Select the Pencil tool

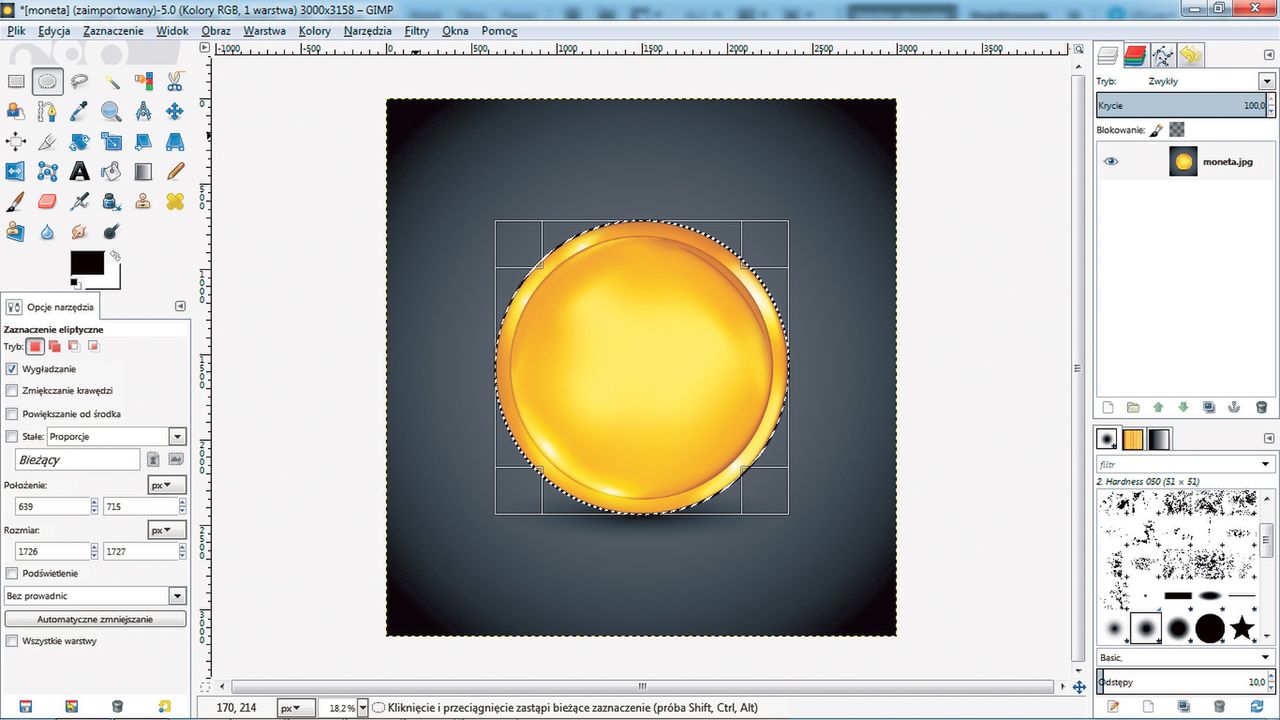coord(175,171)
